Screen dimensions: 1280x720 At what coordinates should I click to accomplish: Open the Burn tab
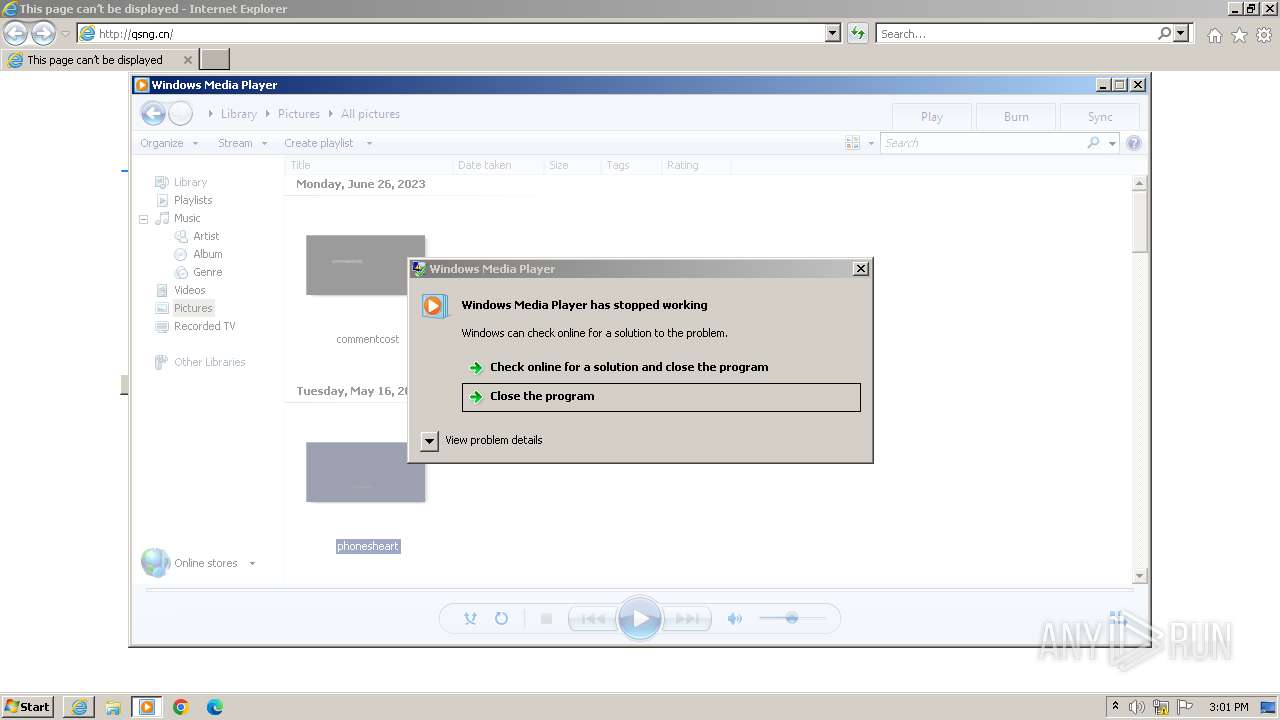1016,116
